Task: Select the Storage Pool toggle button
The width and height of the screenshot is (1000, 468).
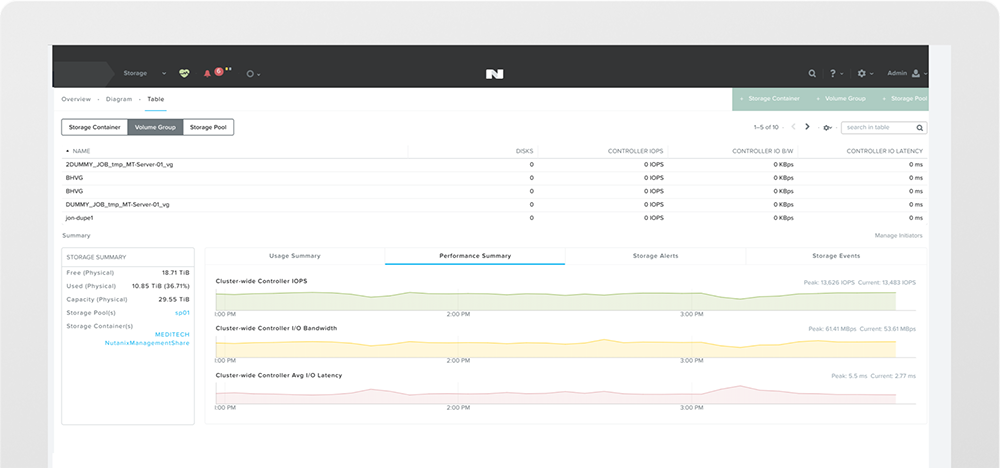Action: (x=208, y=128)
